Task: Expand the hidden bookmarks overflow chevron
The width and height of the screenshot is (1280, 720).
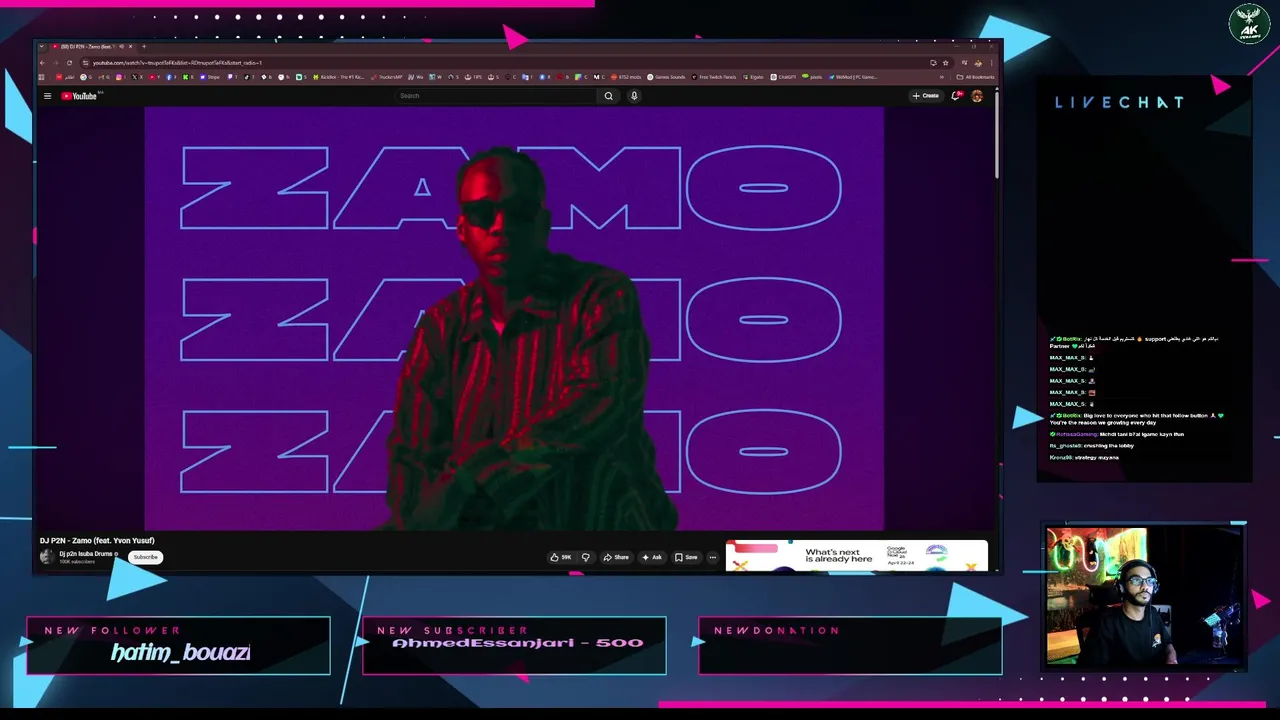Action: [942, 77]
